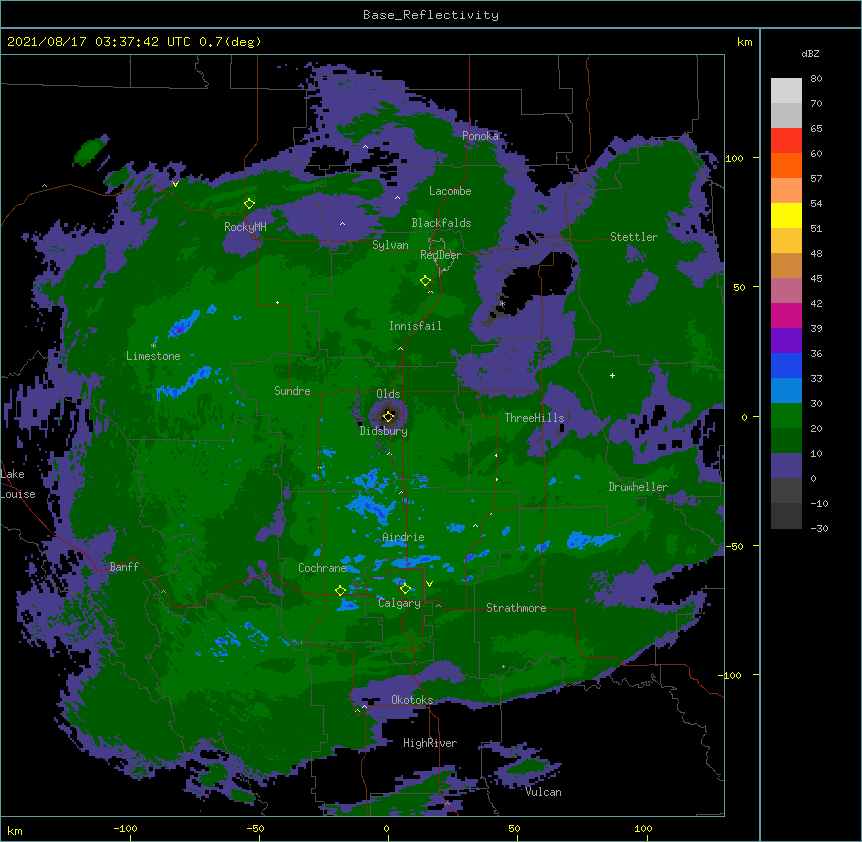Click the Limestone label
Screen dimensions: 862x842
pos(153,356)
